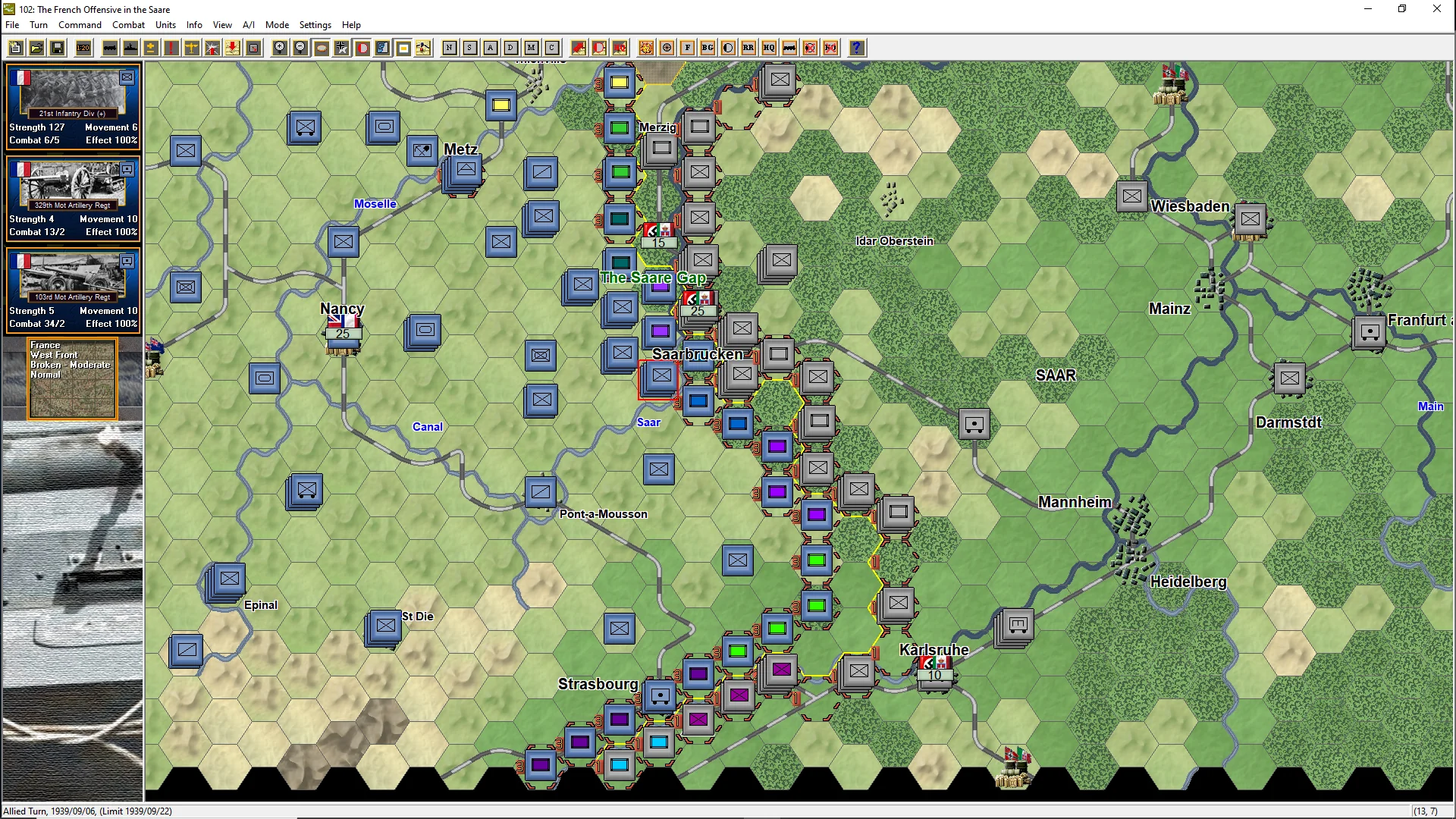
Task: Click the Strasbourg gray motorized unit counter
Action: point(660,695)
